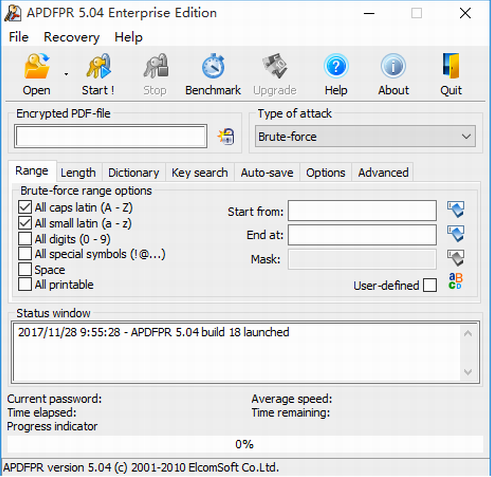Viewport: 491px width, 477px height.
Task: Focus the Start from input field
Action: pos(362,210)
